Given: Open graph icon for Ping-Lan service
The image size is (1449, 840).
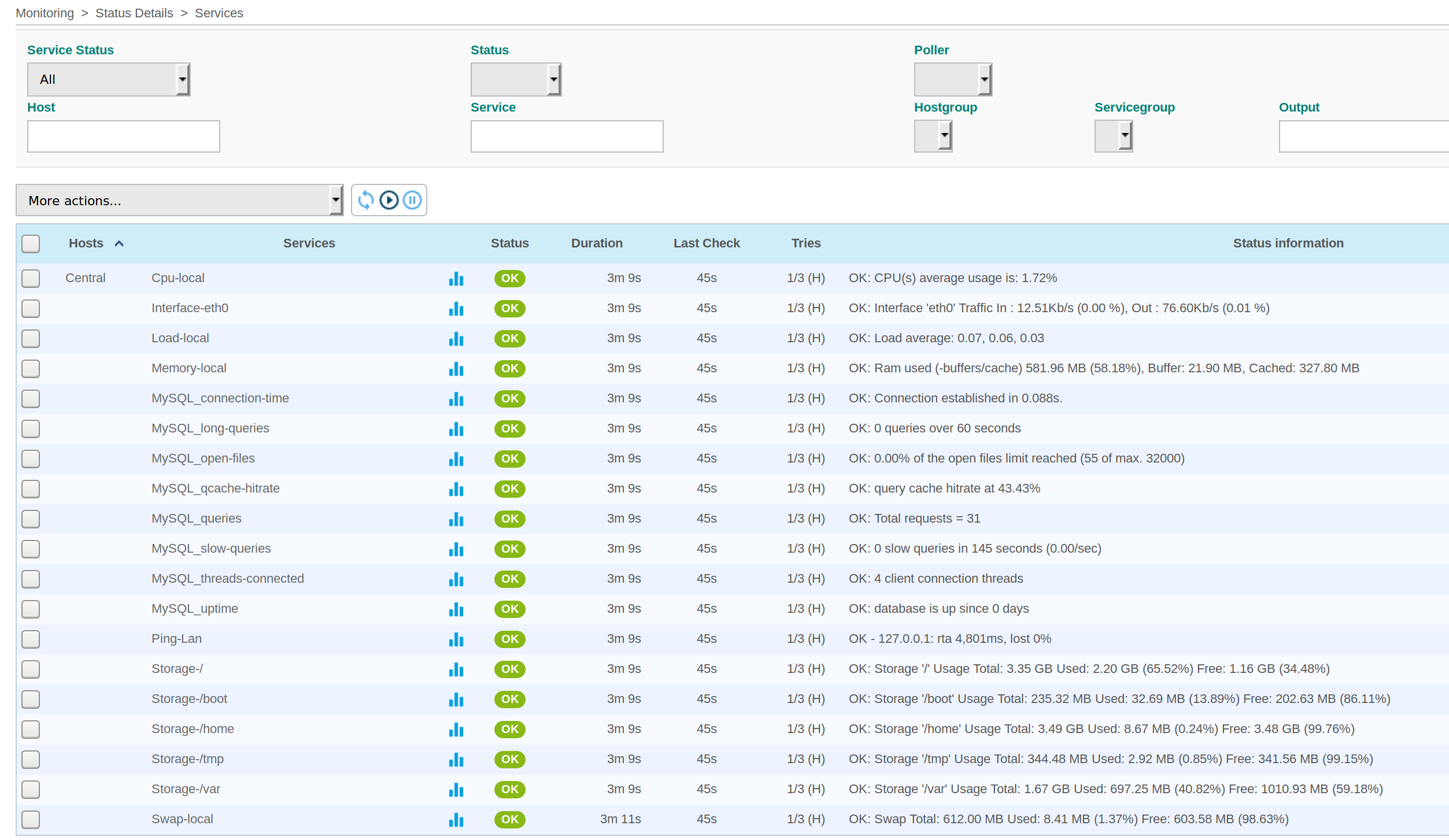Looking at the screenshot, I should coord(456,639).
